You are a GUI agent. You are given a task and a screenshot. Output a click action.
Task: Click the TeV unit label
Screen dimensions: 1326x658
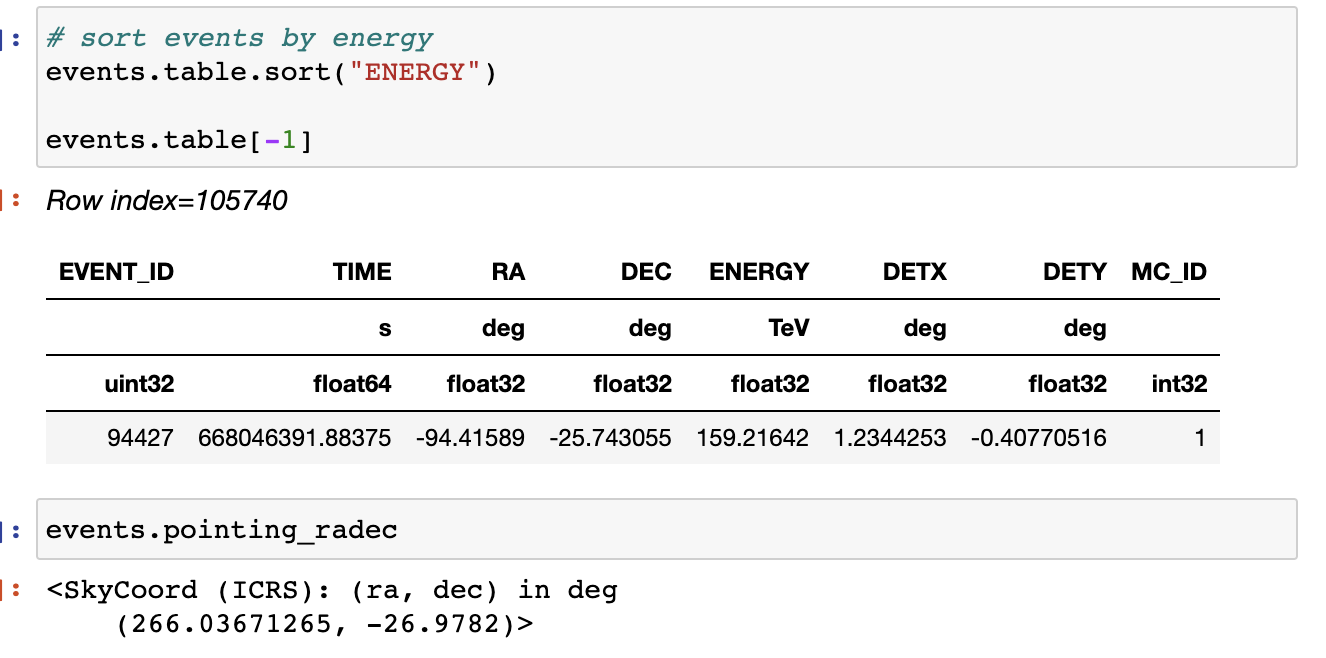(787, 328)
